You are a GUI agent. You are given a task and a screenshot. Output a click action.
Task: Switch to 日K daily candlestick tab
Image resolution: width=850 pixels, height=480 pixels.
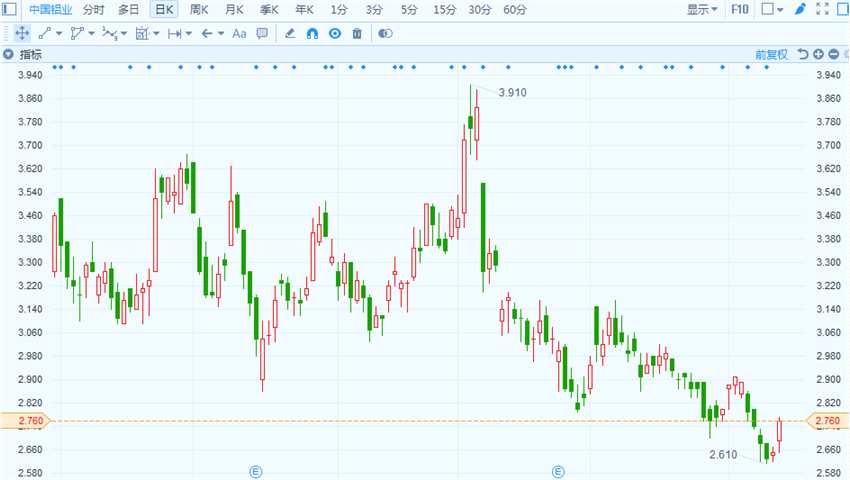[164, 9]
